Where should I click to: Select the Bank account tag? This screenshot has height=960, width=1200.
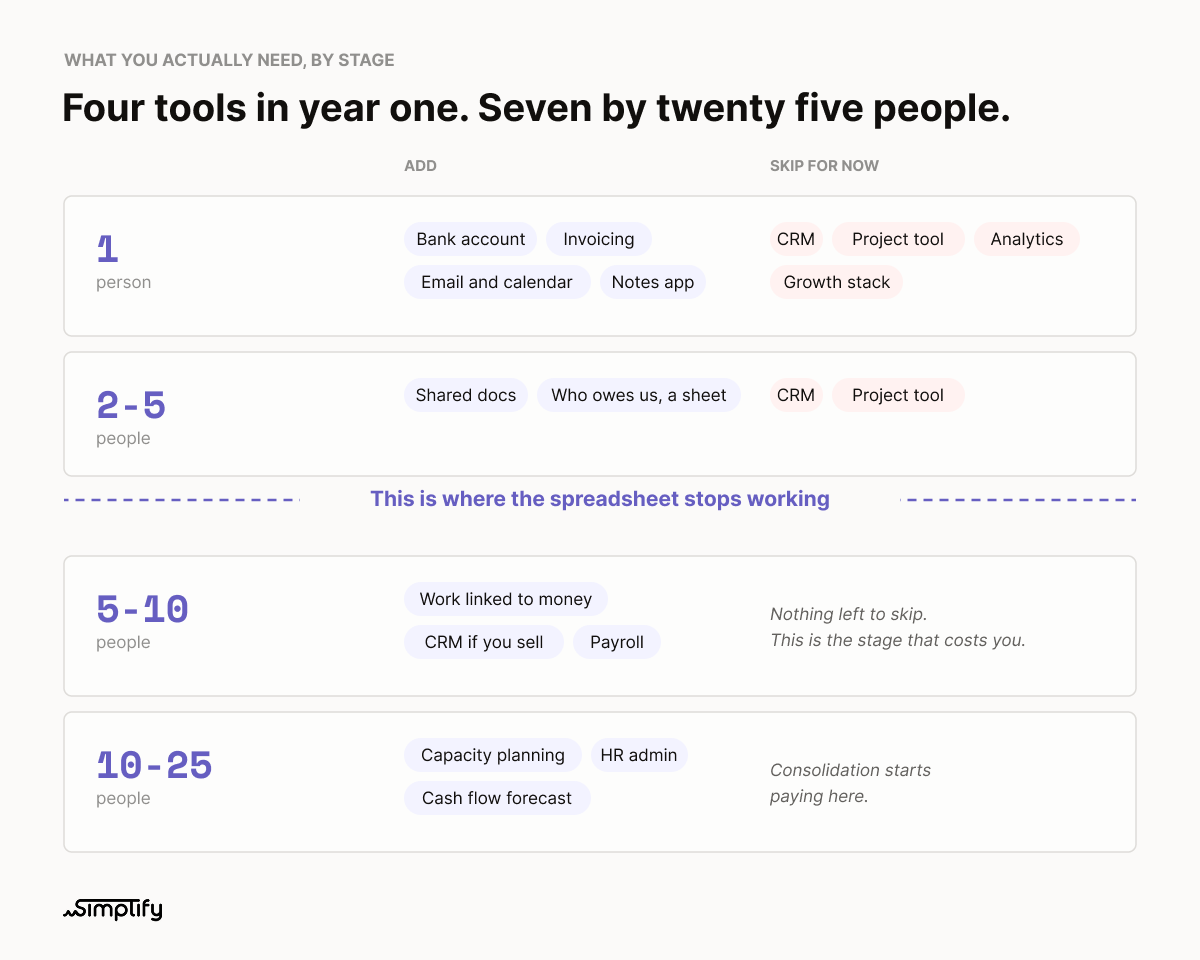[x=471, y=239]
